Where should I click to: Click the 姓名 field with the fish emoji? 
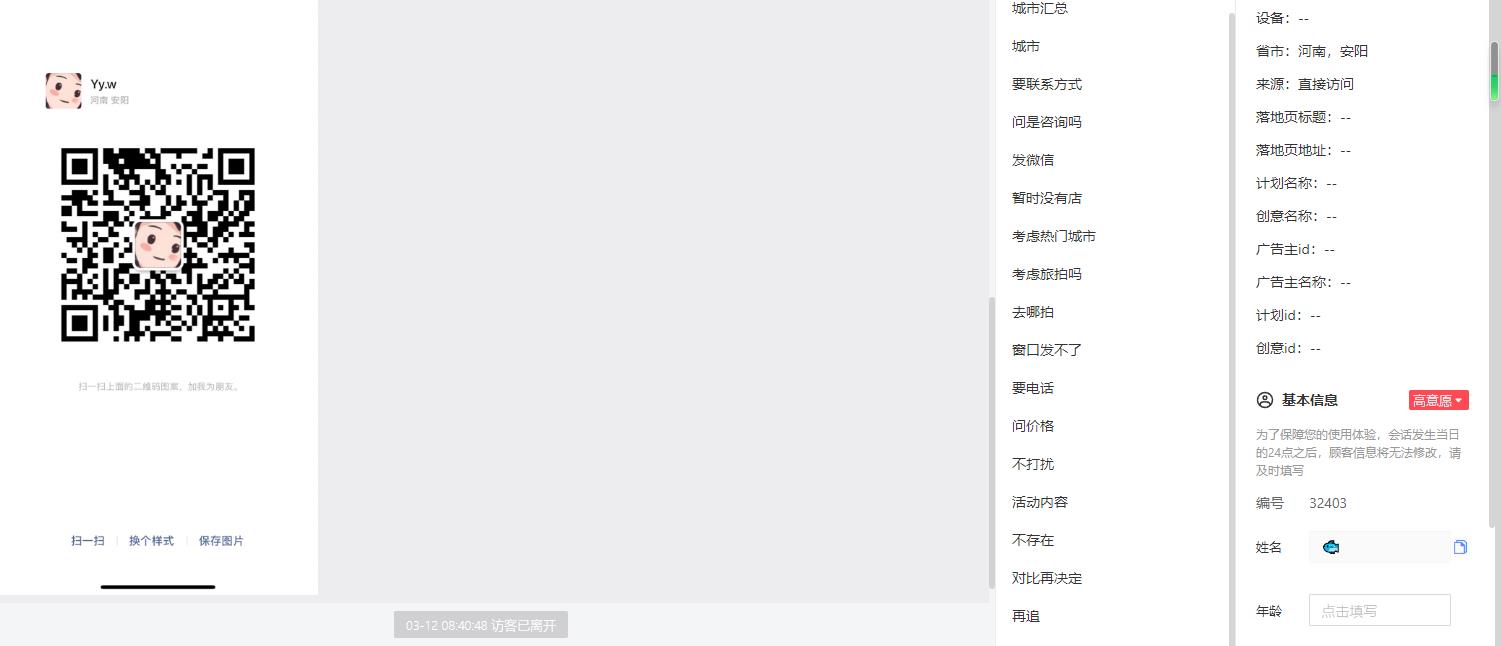[x=1379, y=547]
